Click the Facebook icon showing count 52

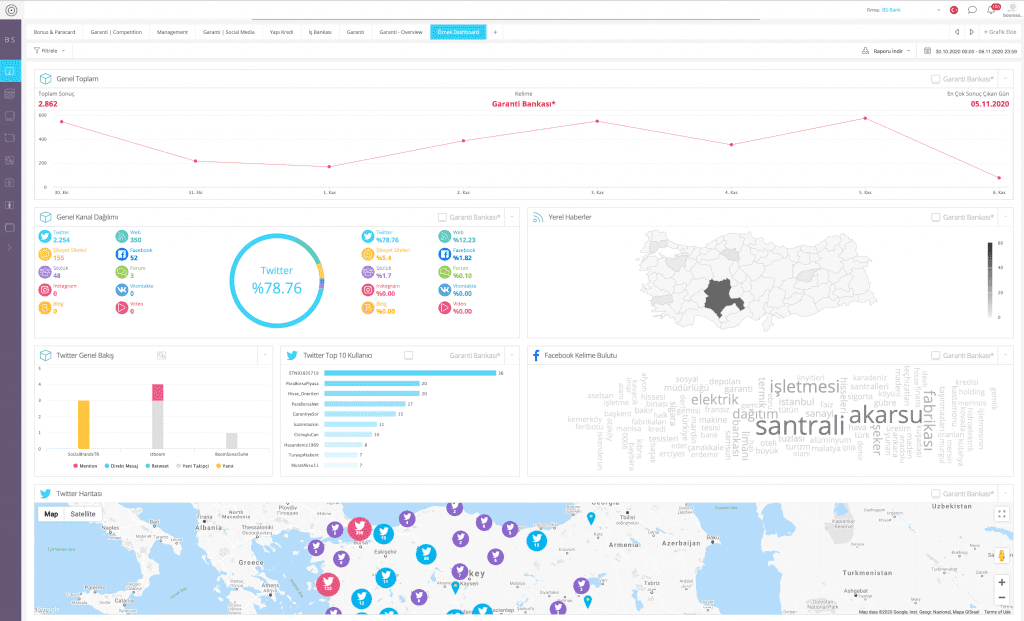121,254
